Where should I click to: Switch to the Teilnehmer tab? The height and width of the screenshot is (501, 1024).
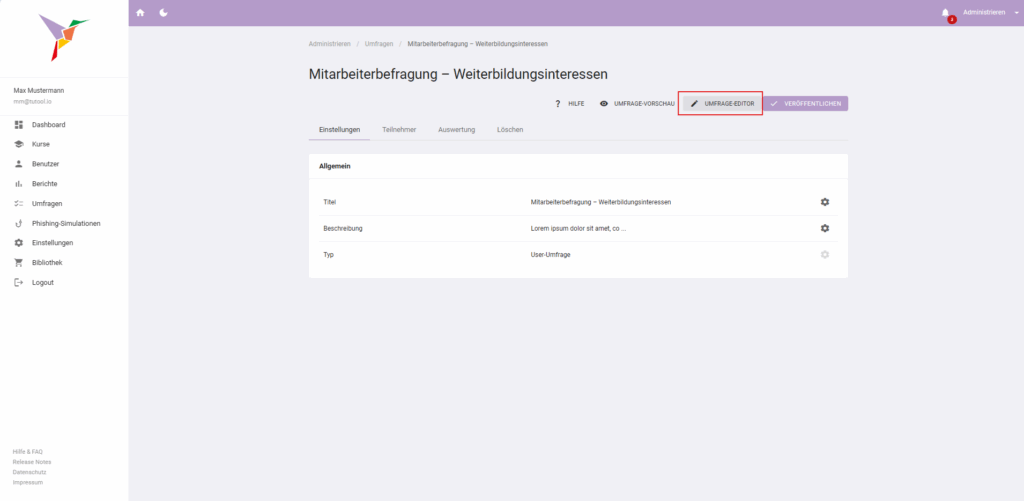point(399,130)
